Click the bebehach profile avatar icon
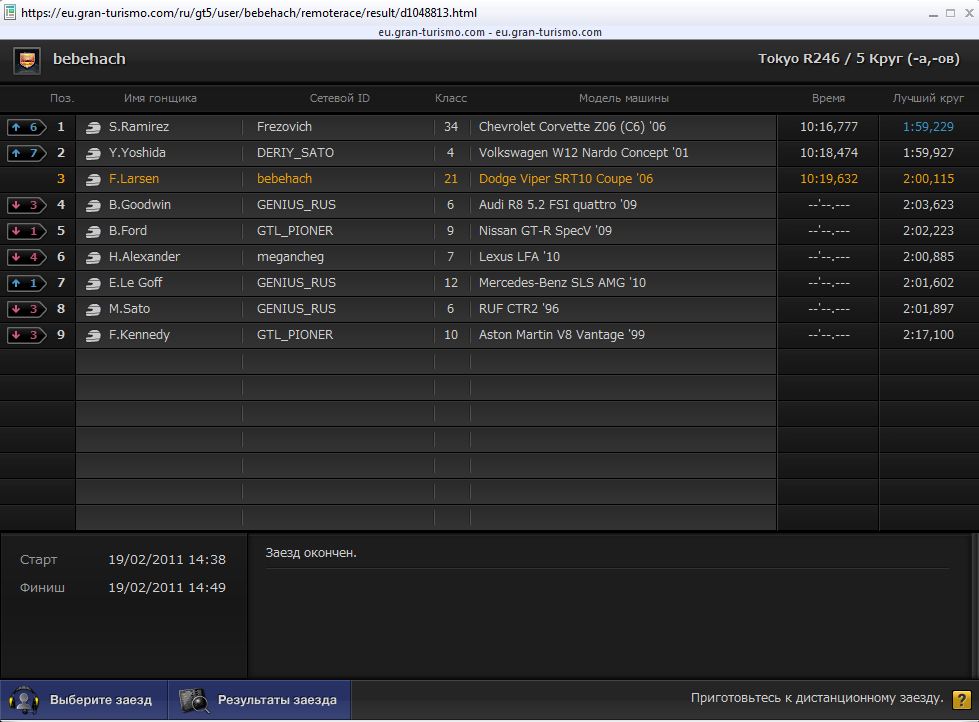 click(x=27, y=61)
